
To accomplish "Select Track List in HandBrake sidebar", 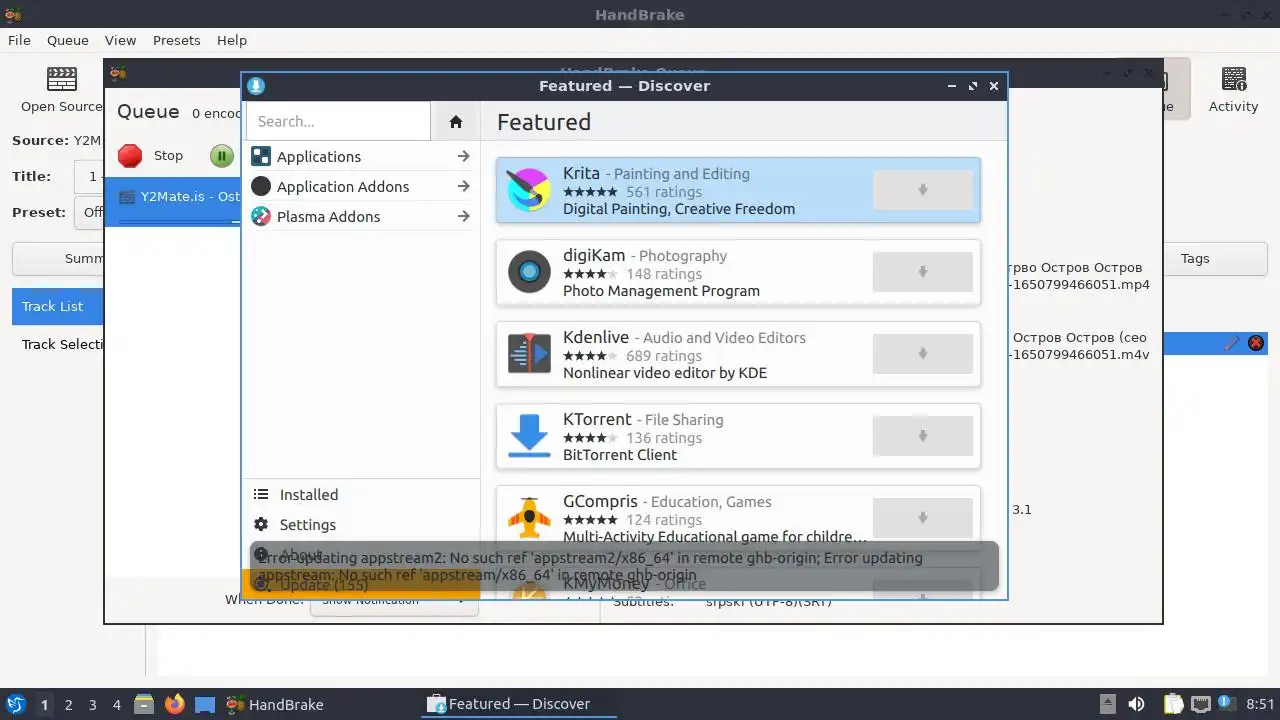I will (57, 306).
